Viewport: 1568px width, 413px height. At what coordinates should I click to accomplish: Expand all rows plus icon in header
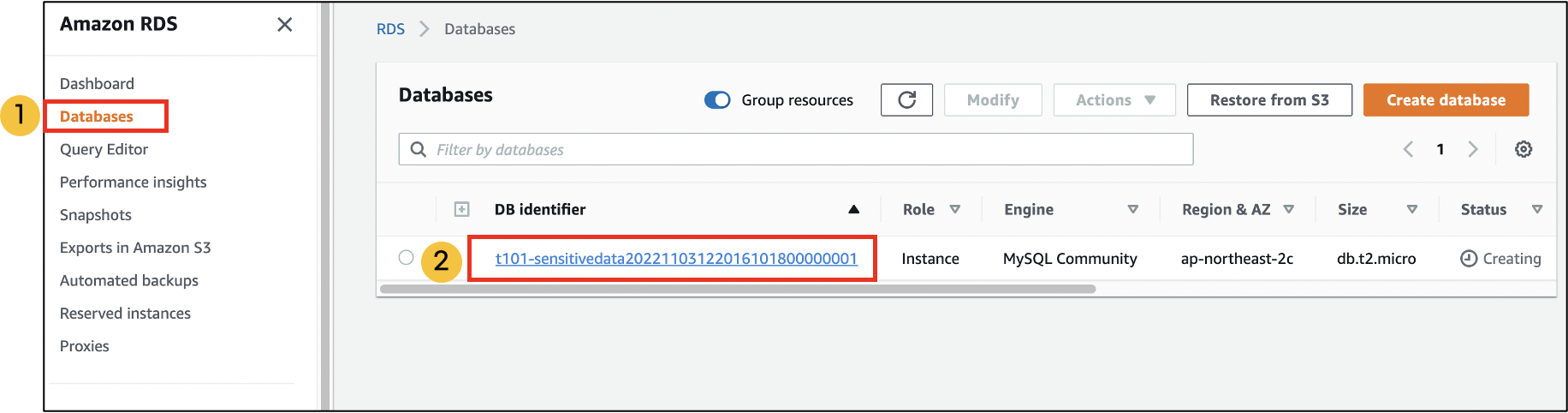461,209
